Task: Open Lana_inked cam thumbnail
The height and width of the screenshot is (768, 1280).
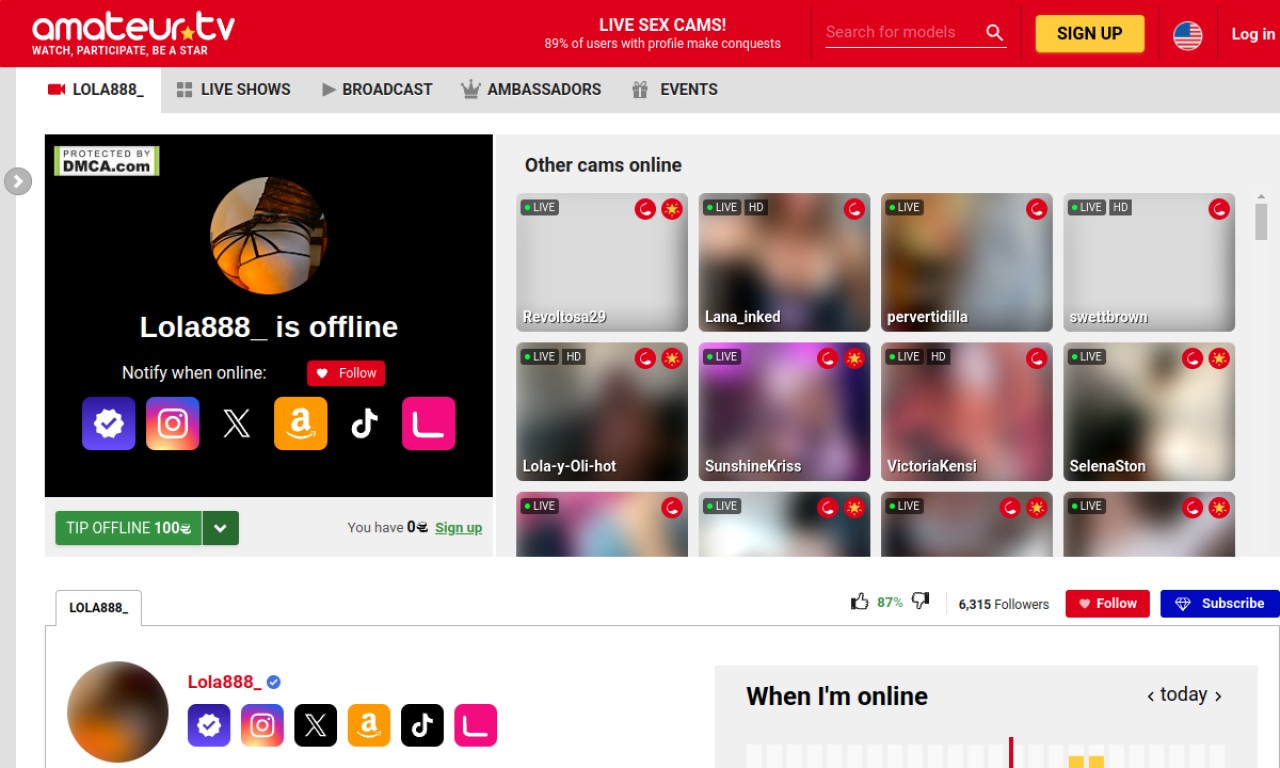Action: coord(784,262)
